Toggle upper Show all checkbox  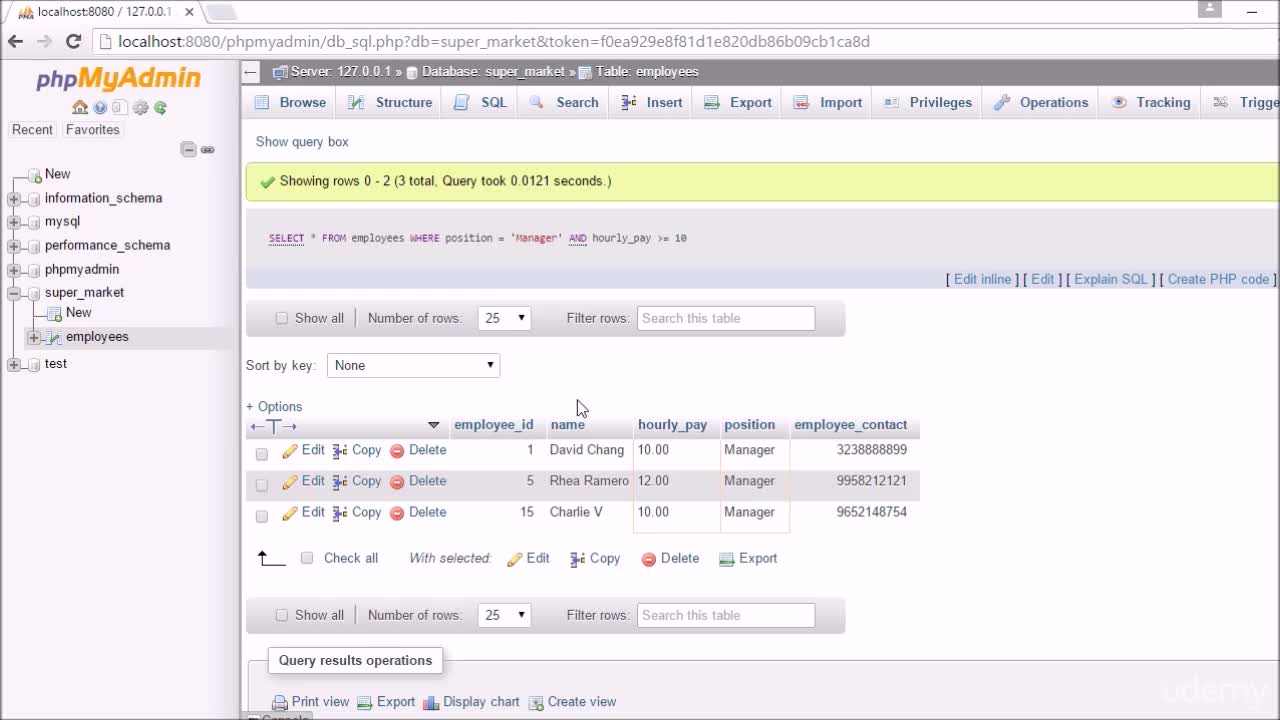(x=281, y=318)
